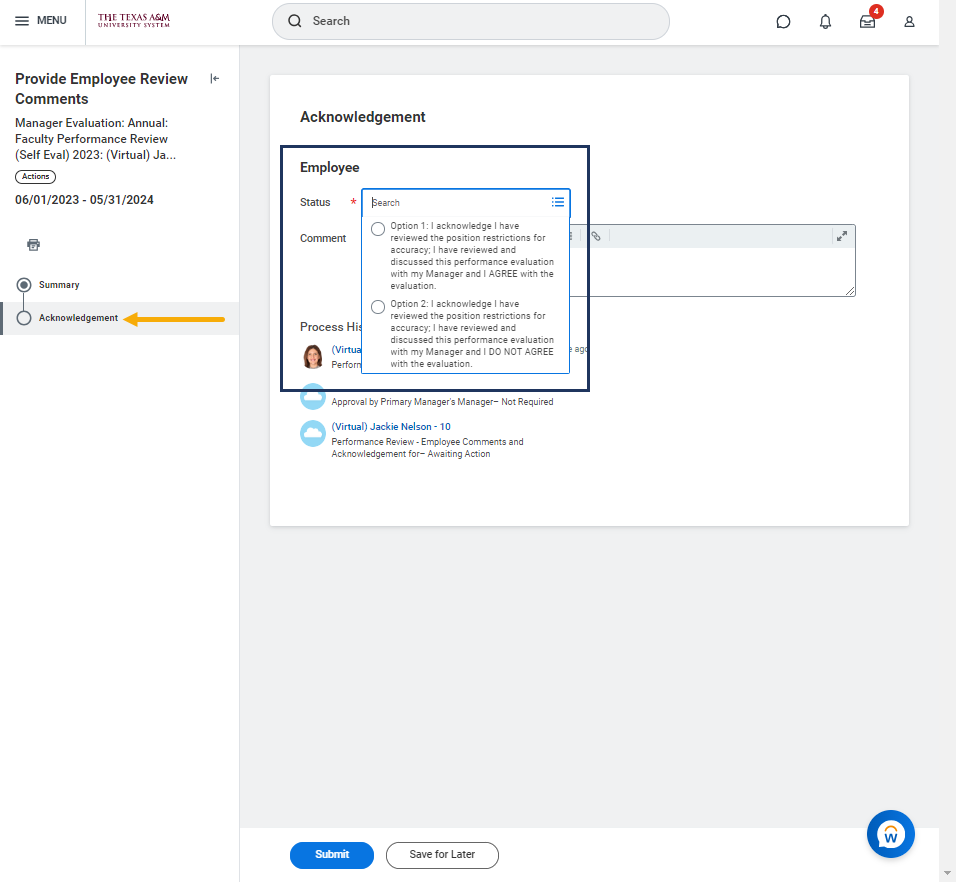Expand the comment editor to full size
The width and height of the screenshot is (956, 882).
(842, 236)
